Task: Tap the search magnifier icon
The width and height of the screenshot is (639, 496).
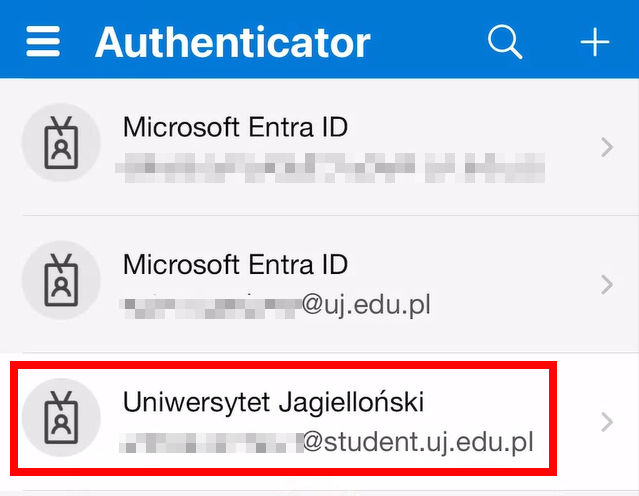Action: pyautogui.click(x=505, y=42)
